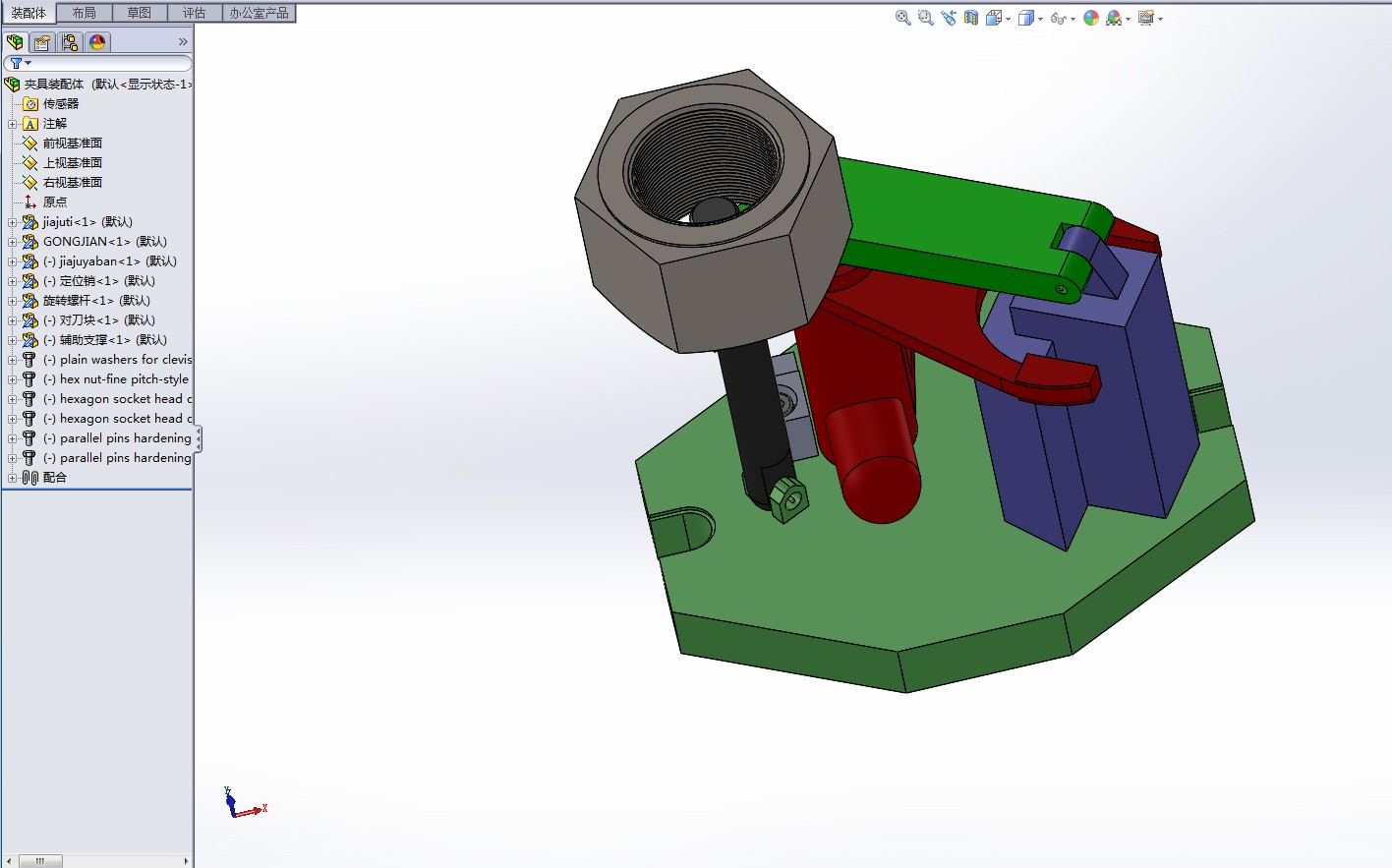Viewport: 1392px width, 868px height.
Task: Click the feature tree panel collapse handle
Action: pos(198,438)
